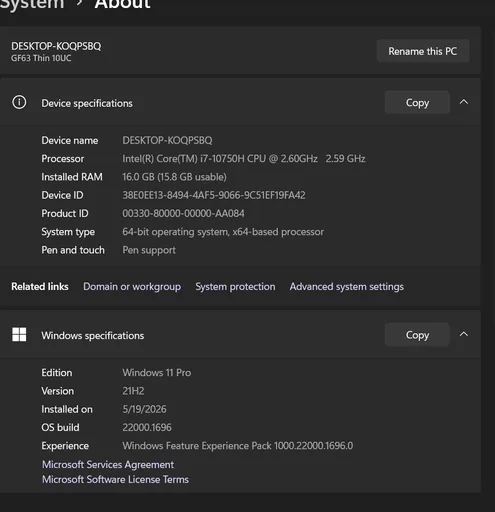Click Rename this PC button

(423, 51)
